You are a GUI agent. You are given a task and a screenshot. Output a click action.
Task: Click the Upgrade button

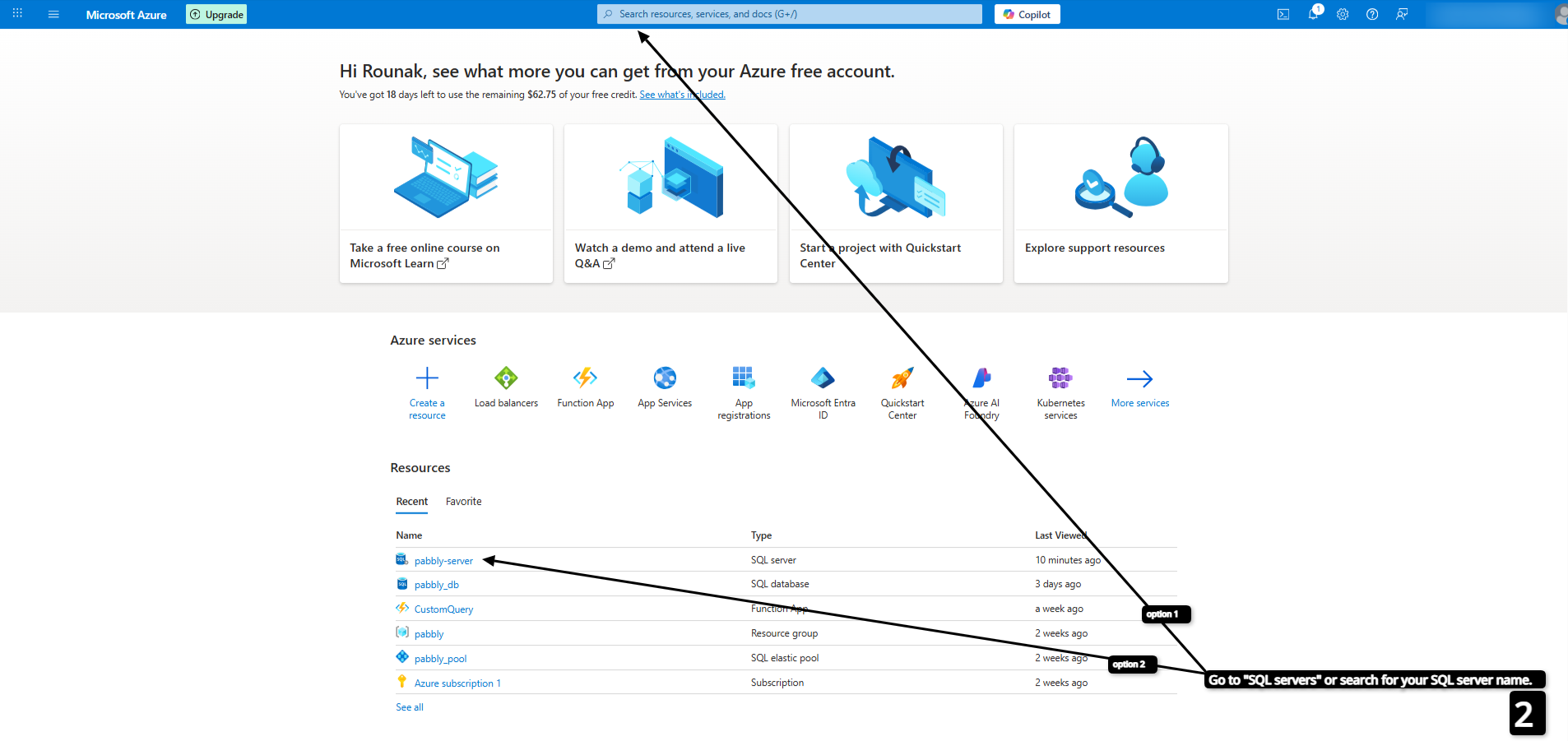click(x=216, y=14)
